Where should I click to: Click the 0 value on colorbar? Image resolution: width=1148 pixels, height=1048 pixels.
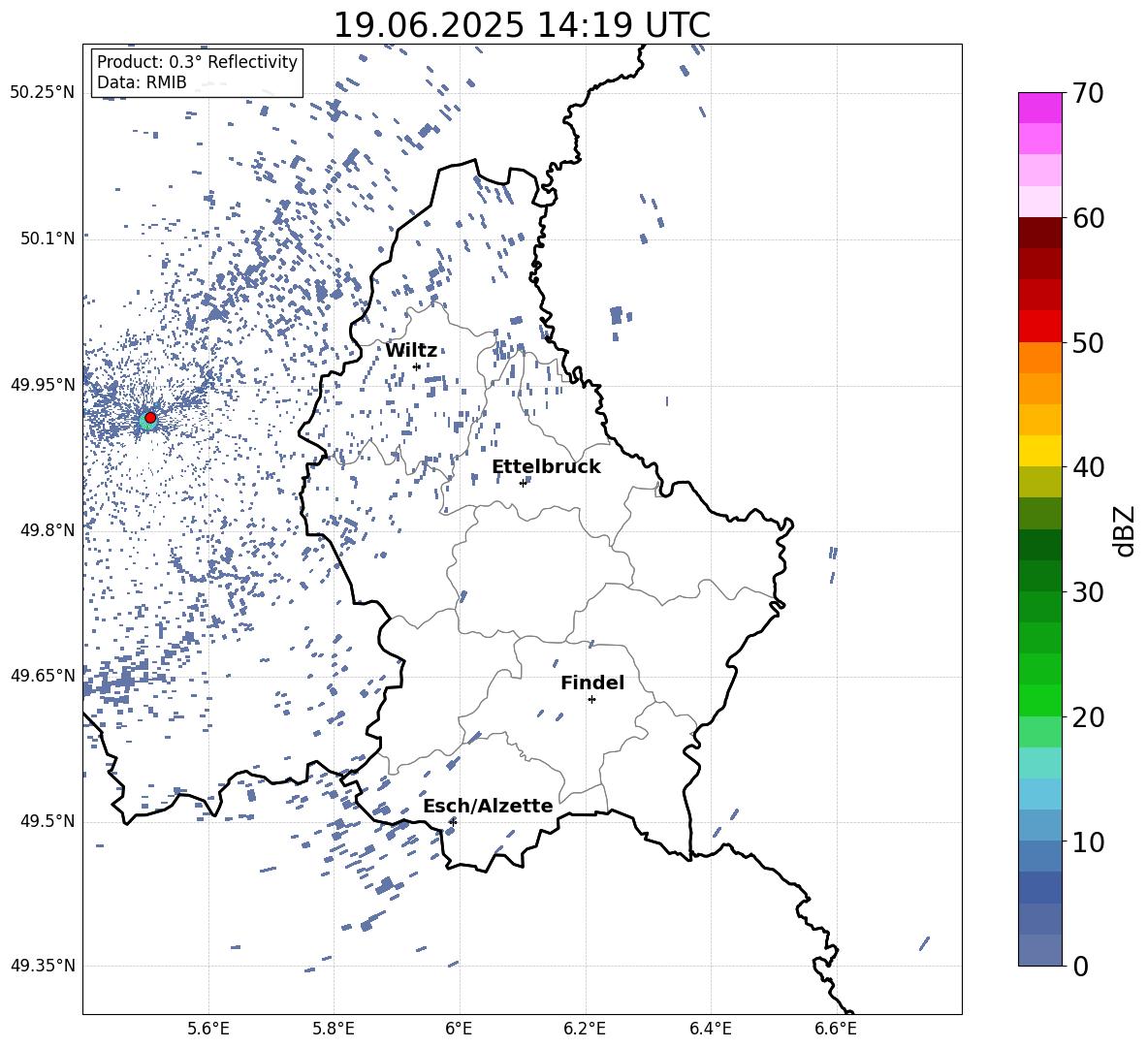coord(1081,967)
